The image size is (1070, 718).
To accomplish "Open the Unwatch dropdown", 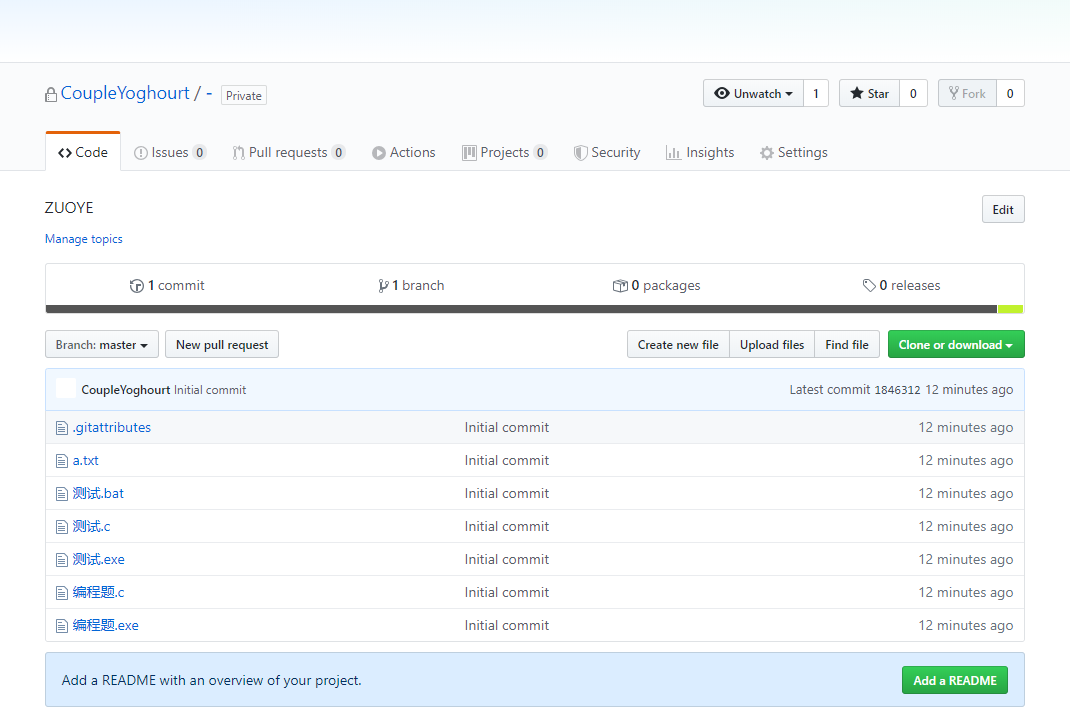I will tap(753, 94).
